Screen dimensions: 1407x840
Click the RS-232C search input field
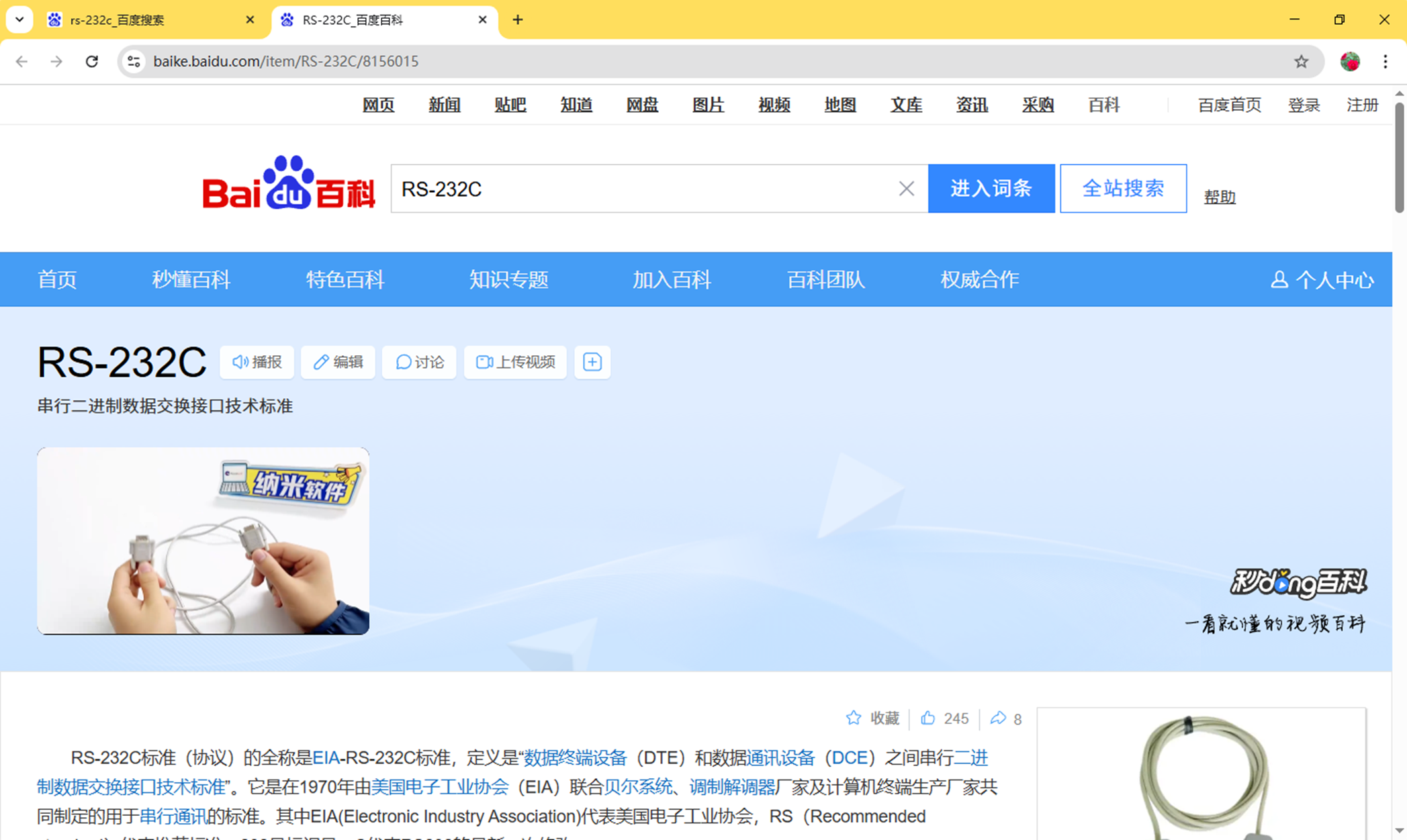(x=638, y=189)
